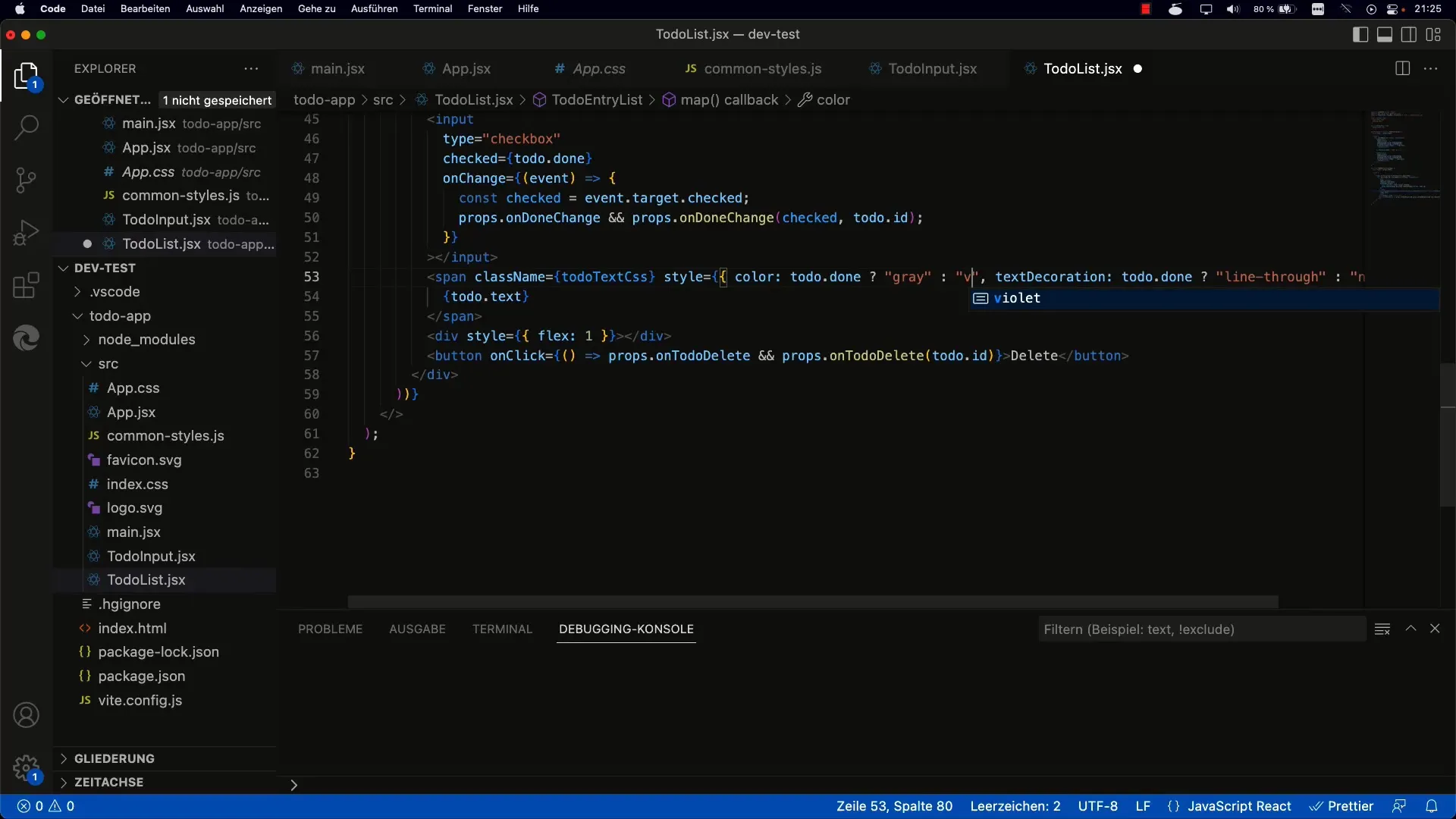1456x819 pixels.
Task: Toggle bottom panel layout icon
Action: (x=1385, y=34)
